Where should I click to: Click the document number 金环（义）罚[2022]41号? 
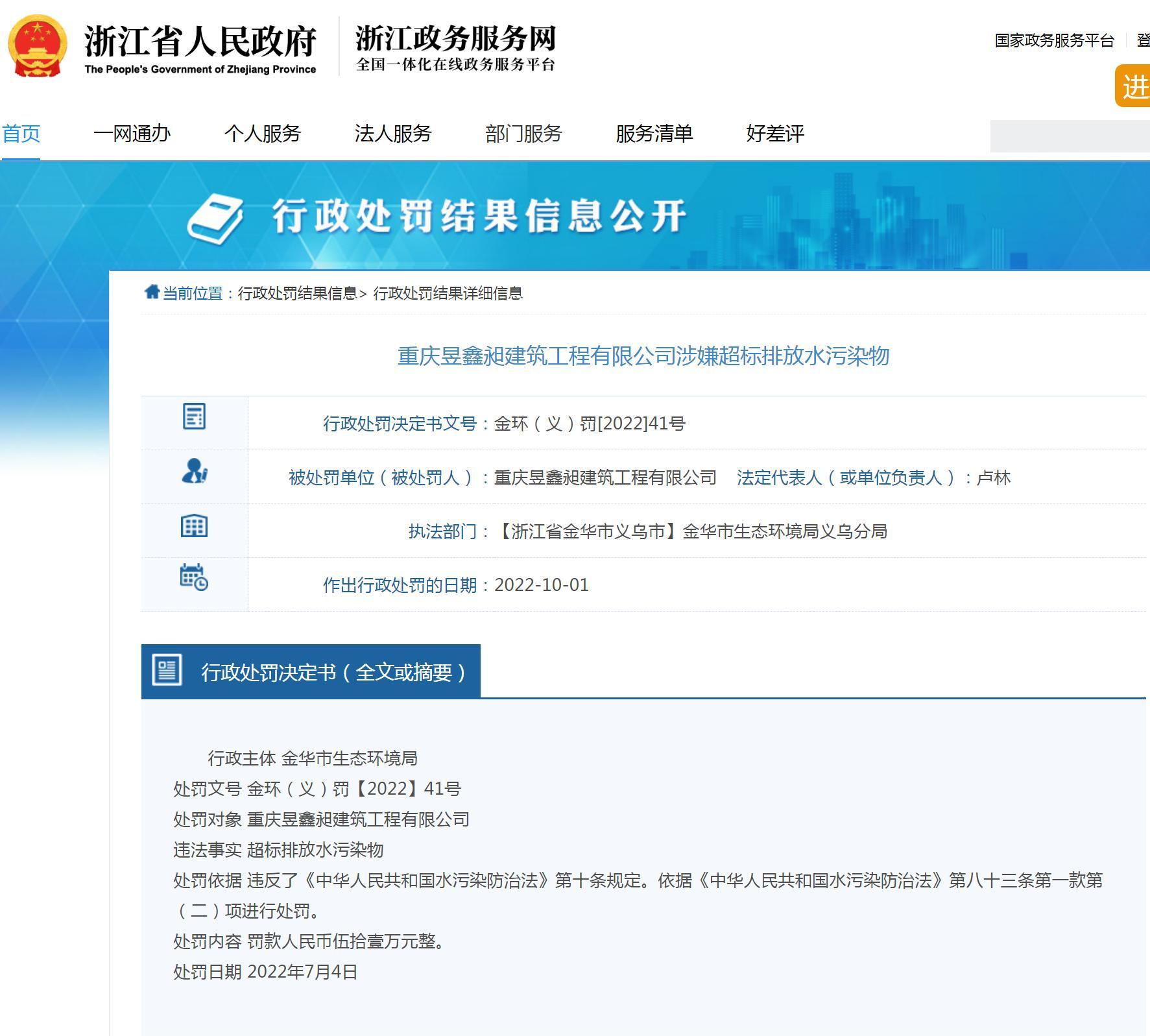click(x=590, y=424)
